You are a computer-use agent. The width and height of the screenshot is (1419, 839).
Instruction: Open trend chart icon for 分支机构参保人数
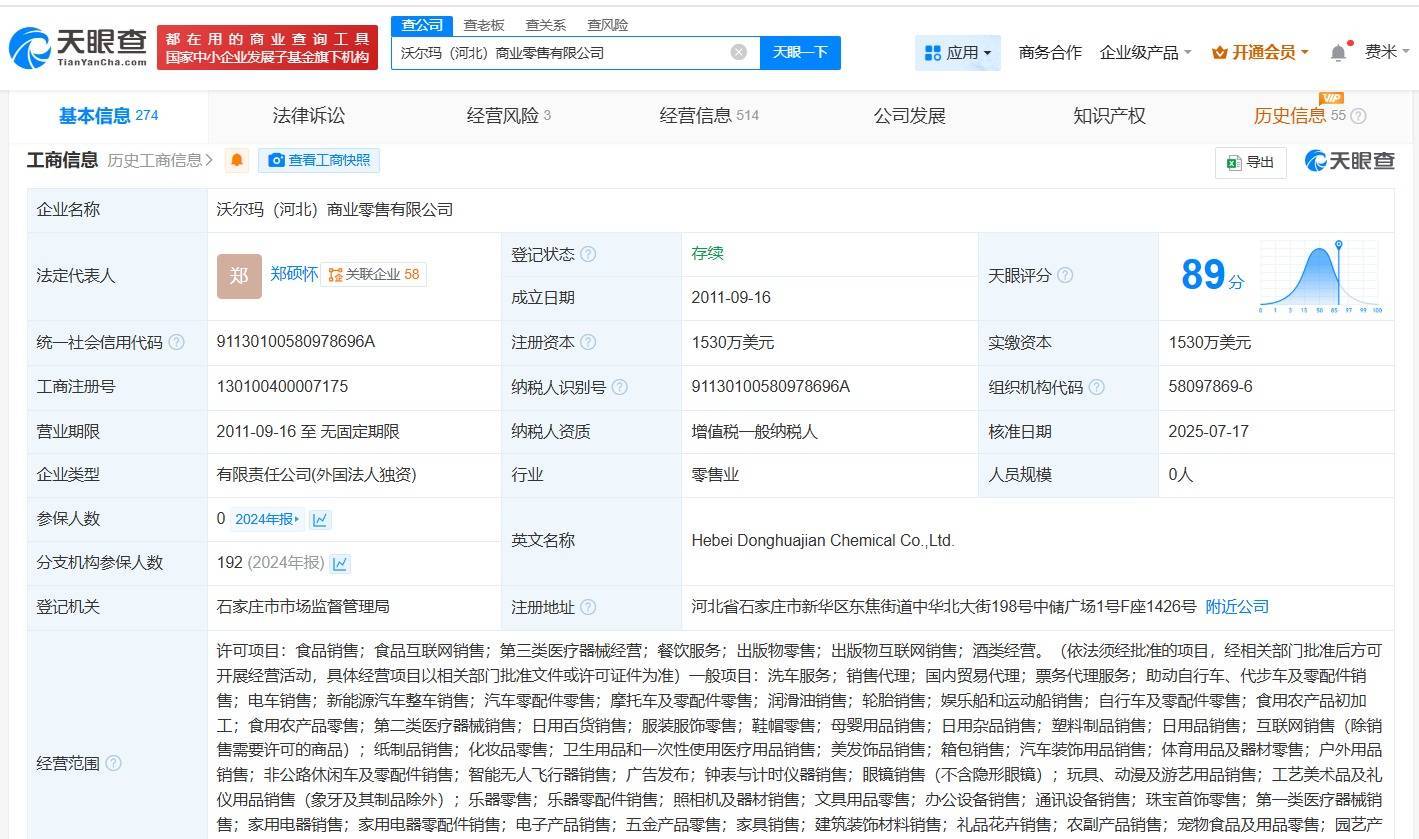point(340,563)
